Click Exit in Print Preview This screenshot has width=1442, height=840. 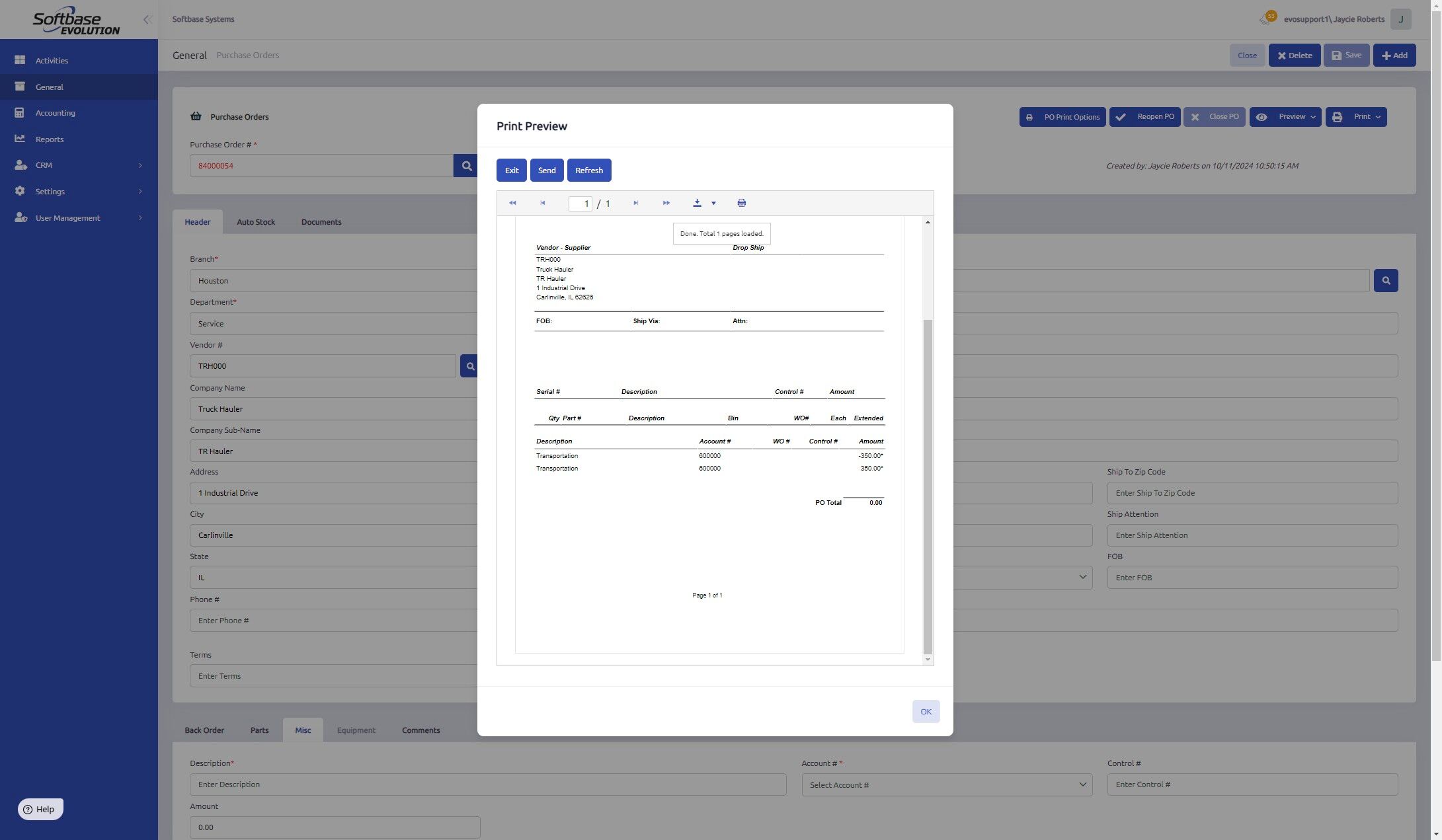[x=511, y=171]
